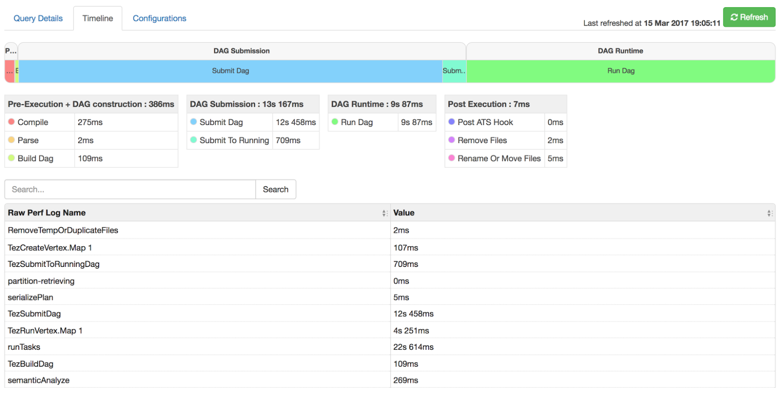Click the teal Submit To Running timeline segment
This screenshot has height=393, width=784.
click(454, 71)
